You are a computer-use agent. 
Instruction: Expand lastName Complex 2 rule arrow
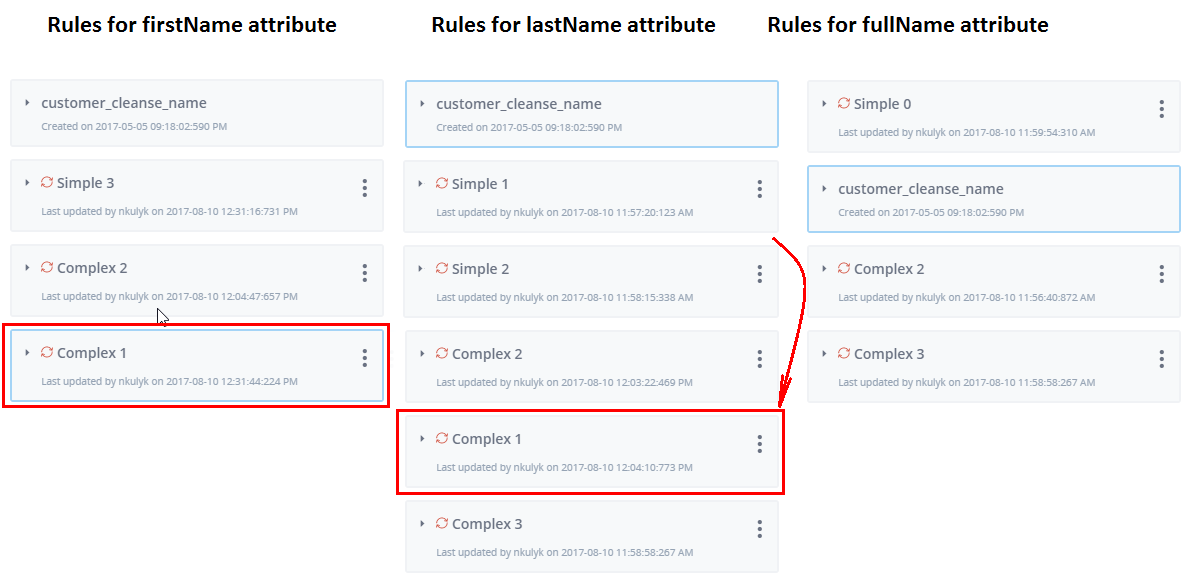422,354
